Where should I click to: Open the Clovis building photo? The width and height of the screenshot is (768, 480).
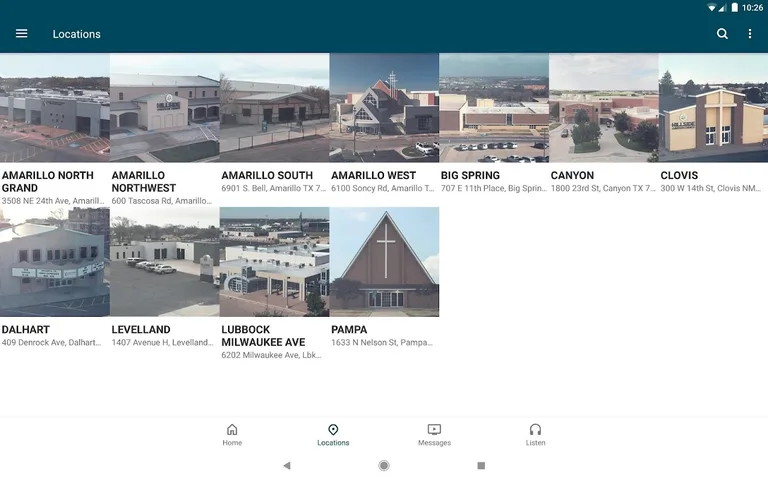pos(713,108)
